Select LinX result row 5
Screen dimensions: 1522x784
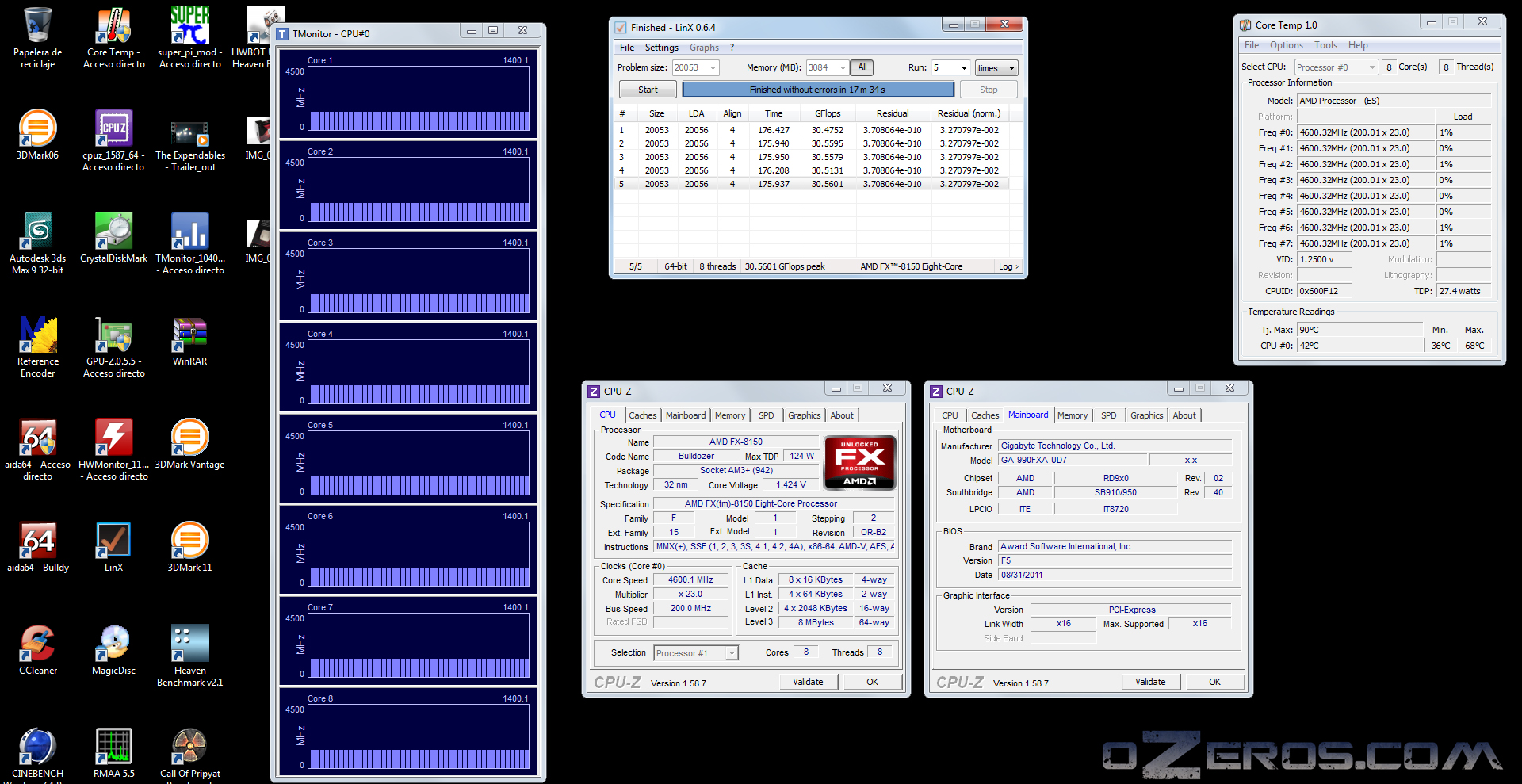(813, 184)
